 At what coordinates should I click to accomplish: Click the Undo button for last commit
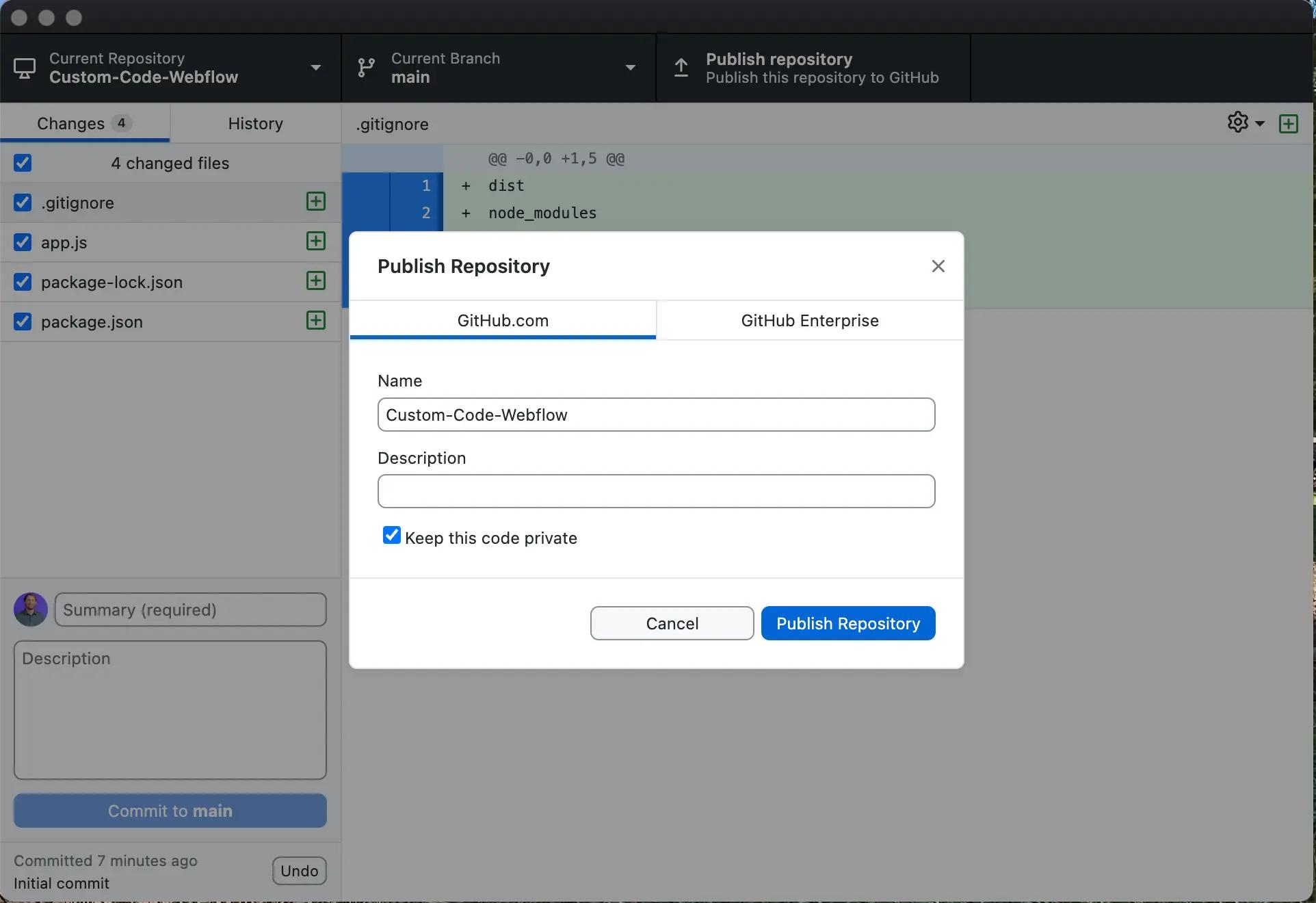coord(300,871)
